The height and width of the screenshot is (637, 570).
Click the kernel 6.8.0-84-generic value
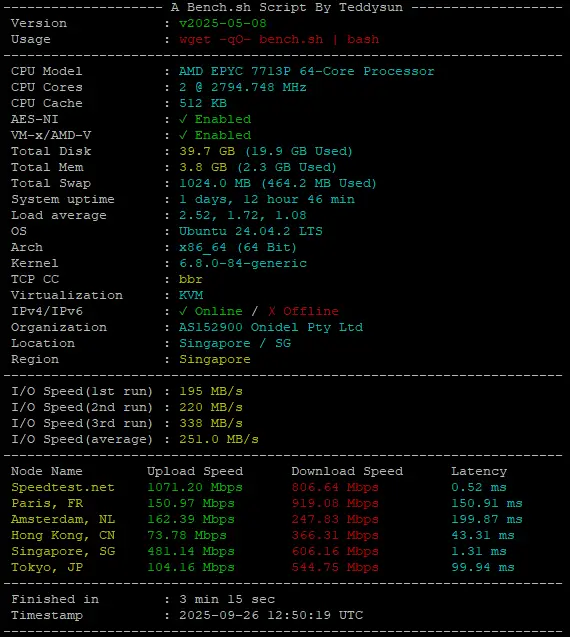tap(243, 263)
